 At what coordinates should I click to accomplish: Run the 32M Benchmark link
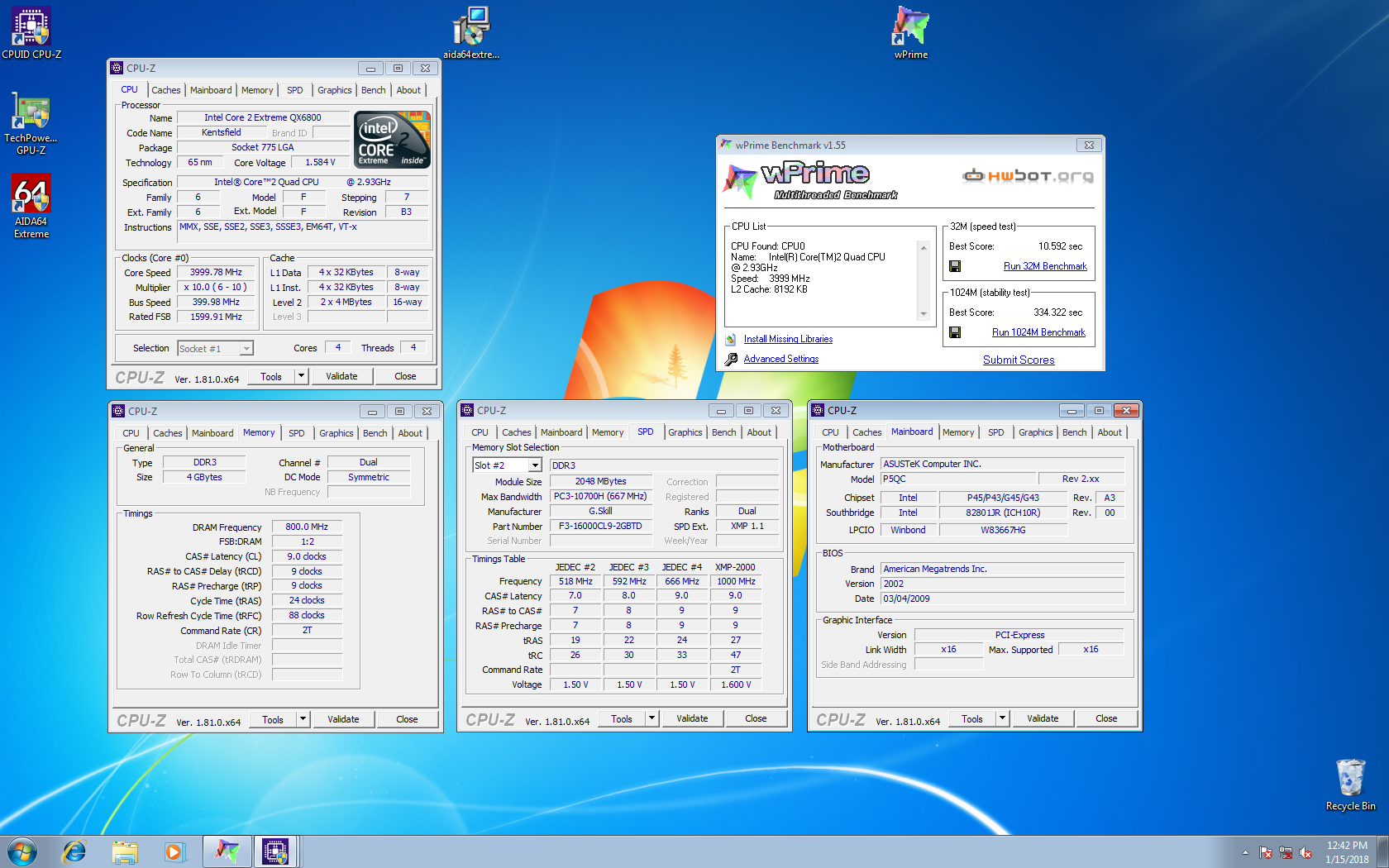point(1045,266)
